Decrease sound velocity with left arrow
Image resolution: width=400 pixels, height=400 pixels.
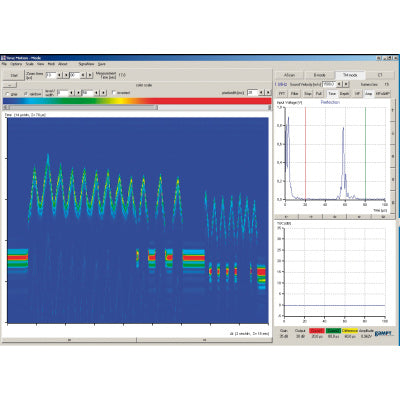(x=339, y=84)
